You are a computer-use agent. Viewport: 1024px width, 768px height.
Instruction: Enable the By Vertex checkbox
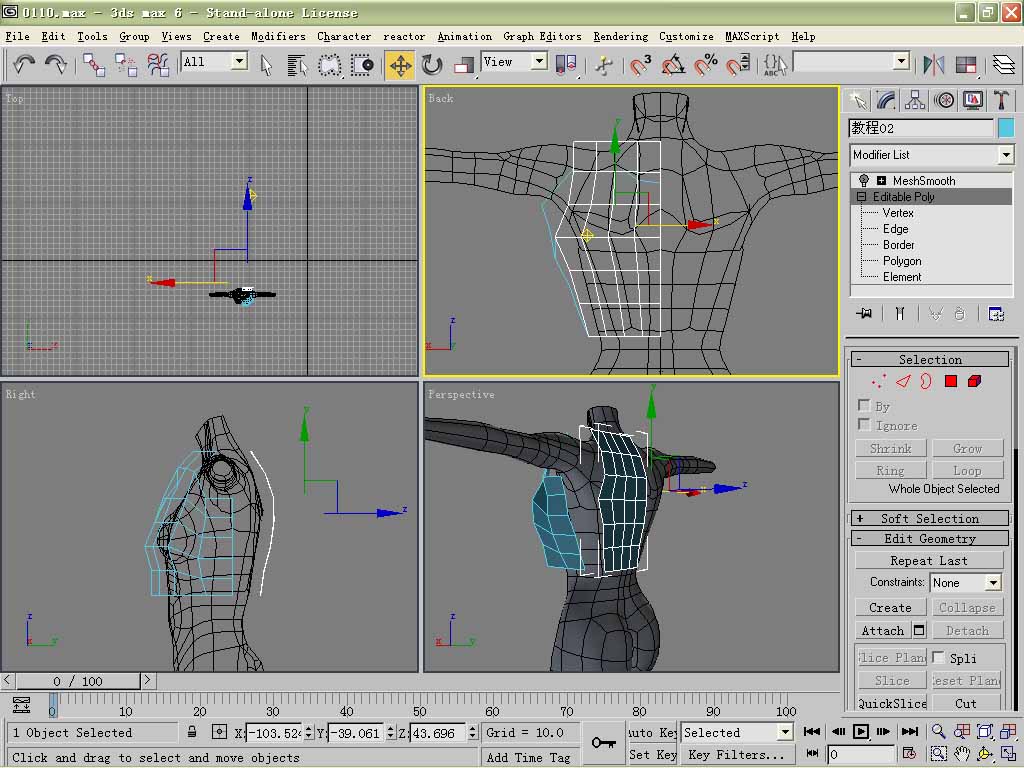click(864, 406)
